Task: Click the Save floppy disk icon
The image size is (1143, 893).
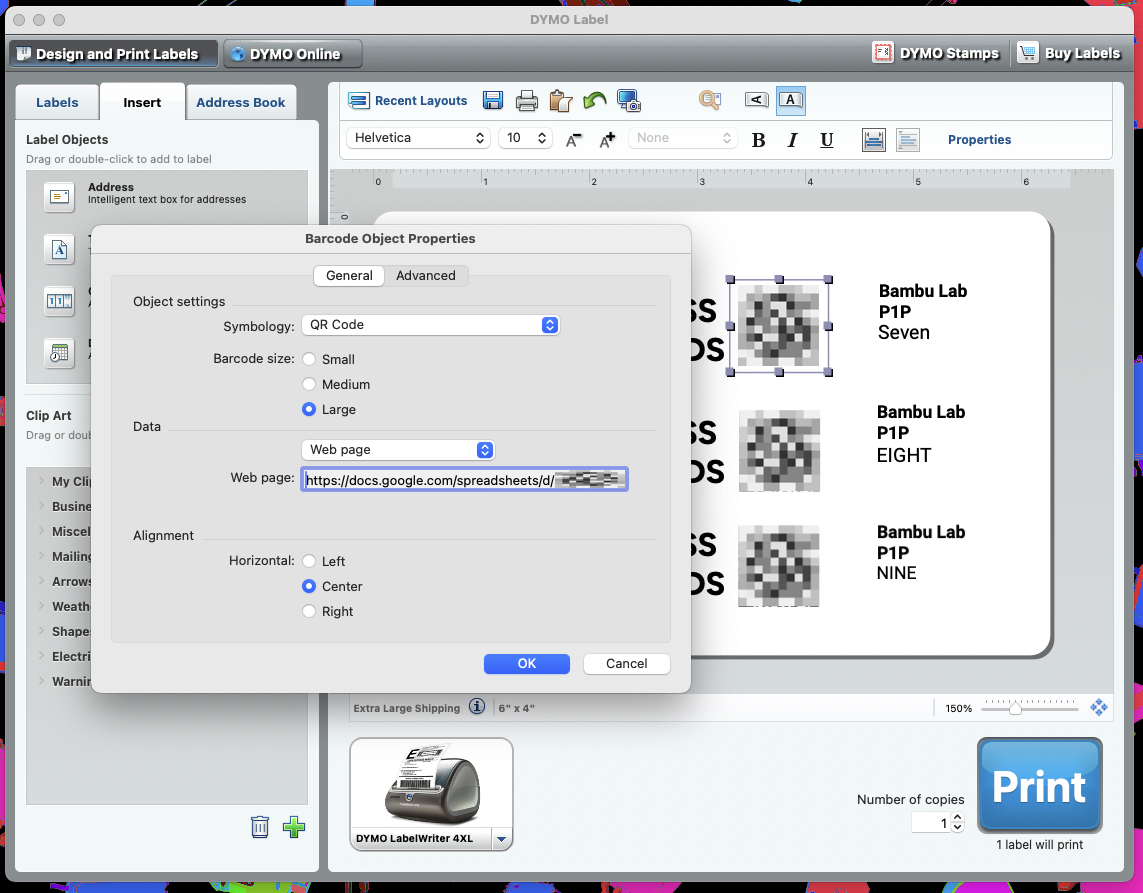Action: tap(492, 100)
